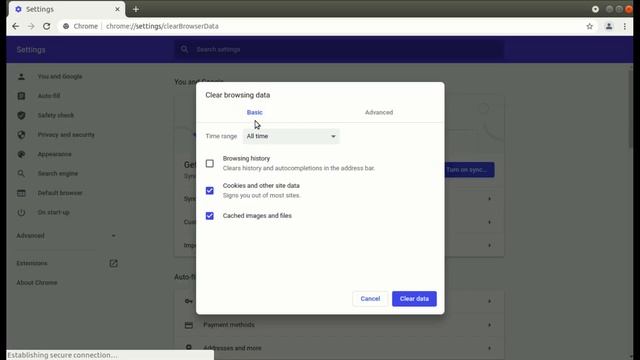Image resolution: width=640 pixels, height=360 pixels.
Task: Click the passwords key icon
Action: (189, 301)
